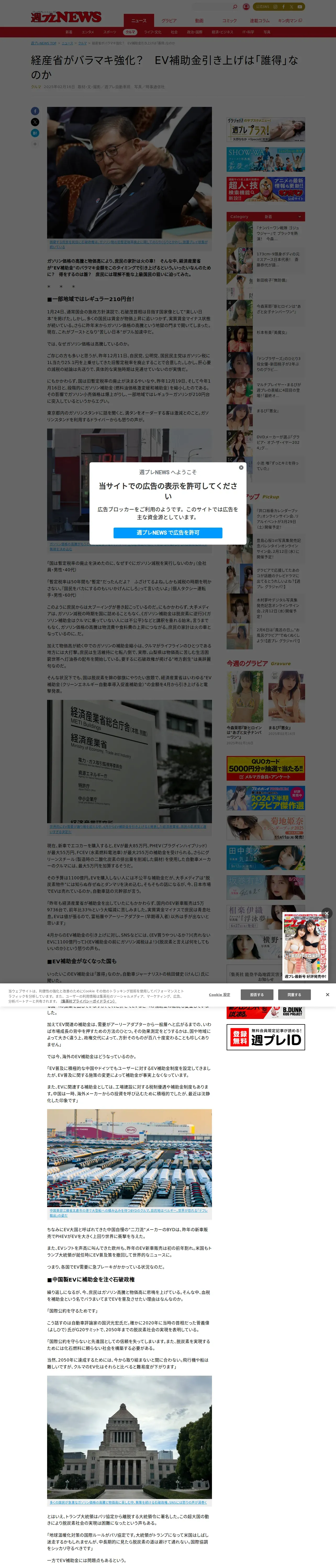The width and height of the screenshot is (336, 1568).
Task: Select the ニュース main tab
Action: [x=139, y=21]
